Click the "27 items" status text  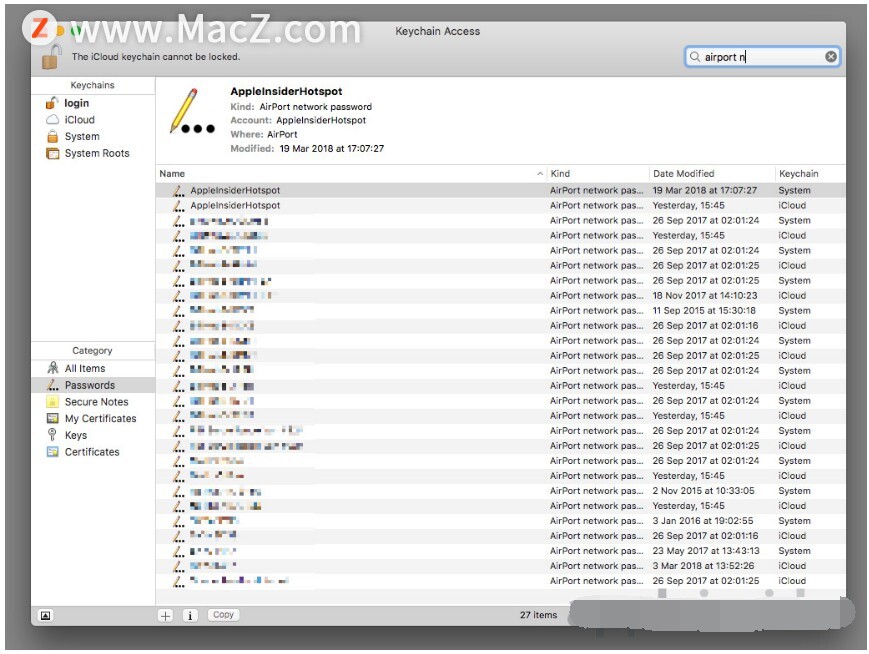click(x=538, y=615)
